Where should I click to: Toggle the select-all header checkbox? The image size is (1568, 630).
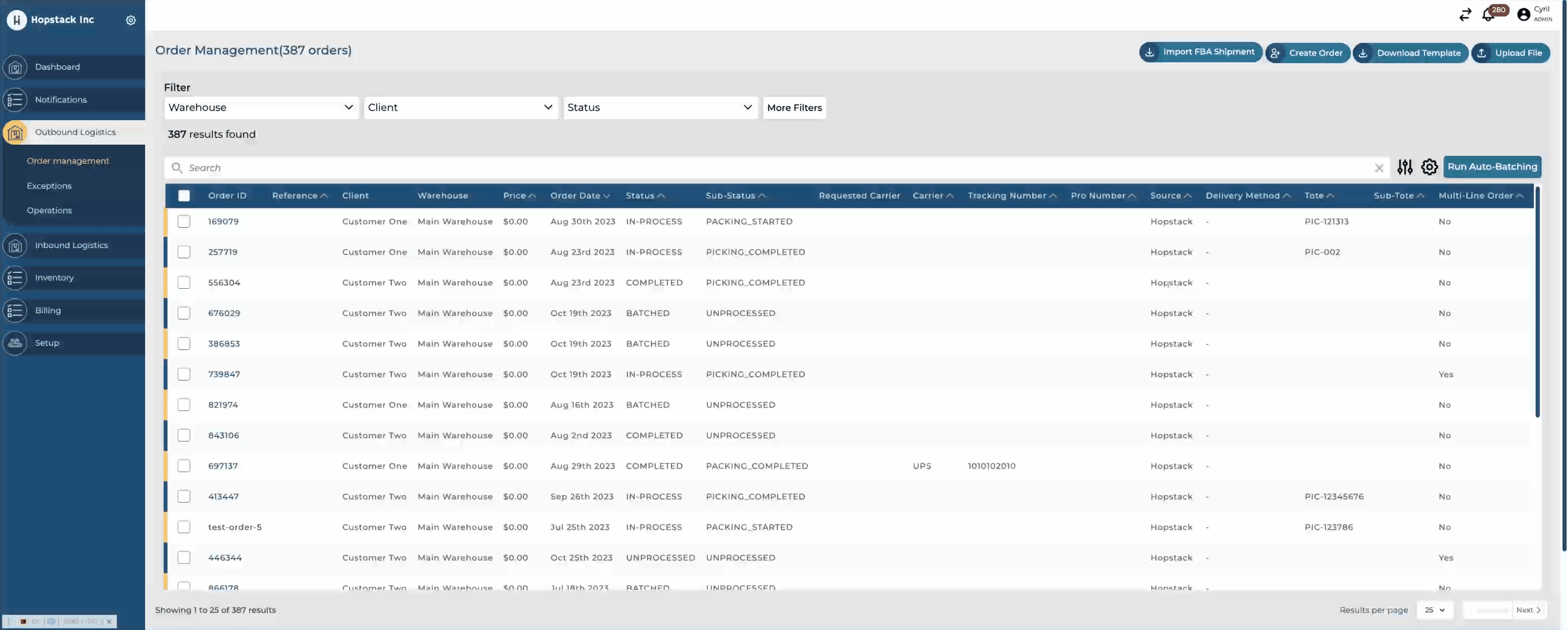pos(184,196)
